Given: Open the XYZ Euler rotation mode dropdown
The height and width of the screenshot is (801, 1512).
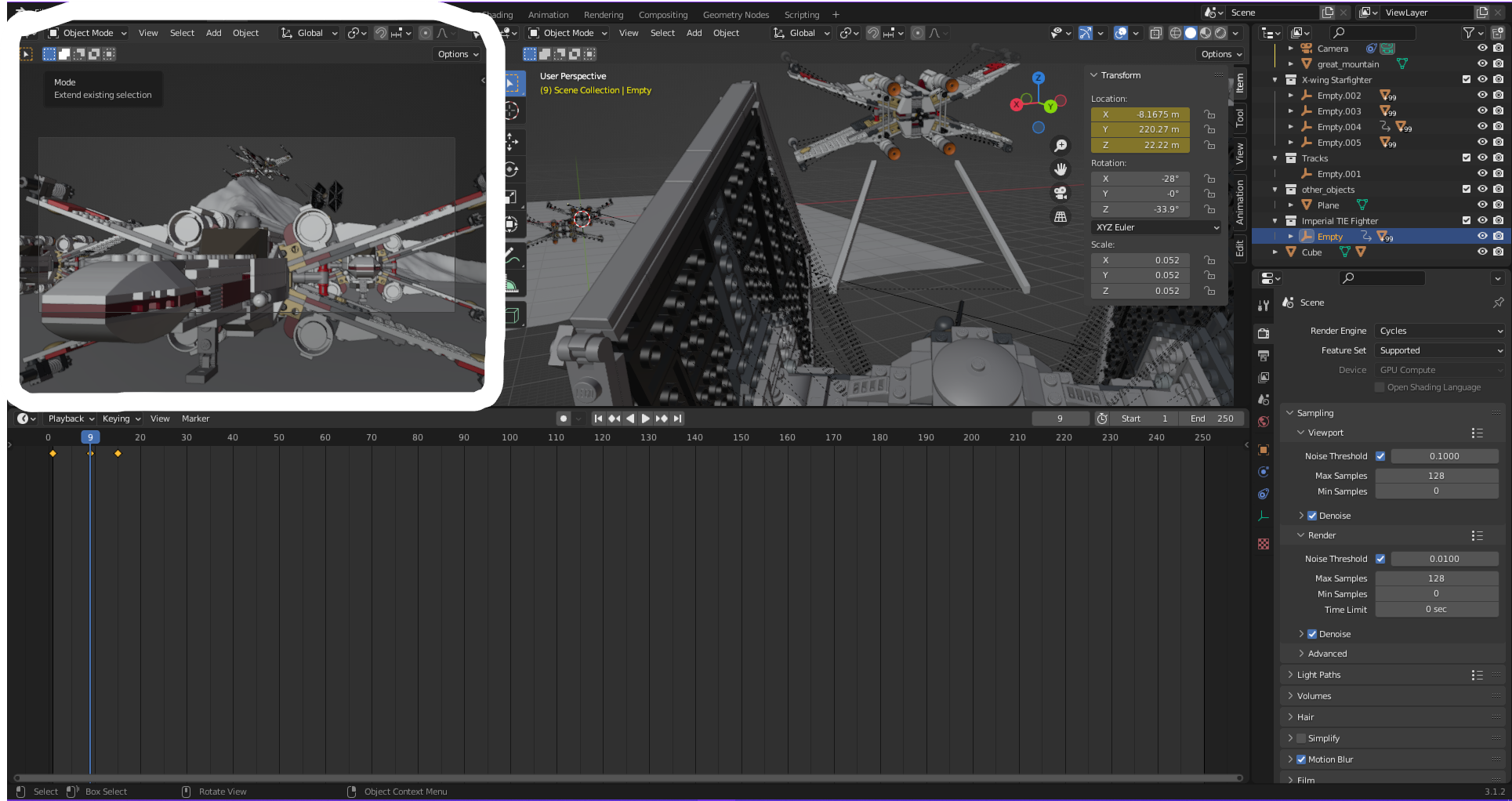Looking at the screenshot, I should (1156, 227).
